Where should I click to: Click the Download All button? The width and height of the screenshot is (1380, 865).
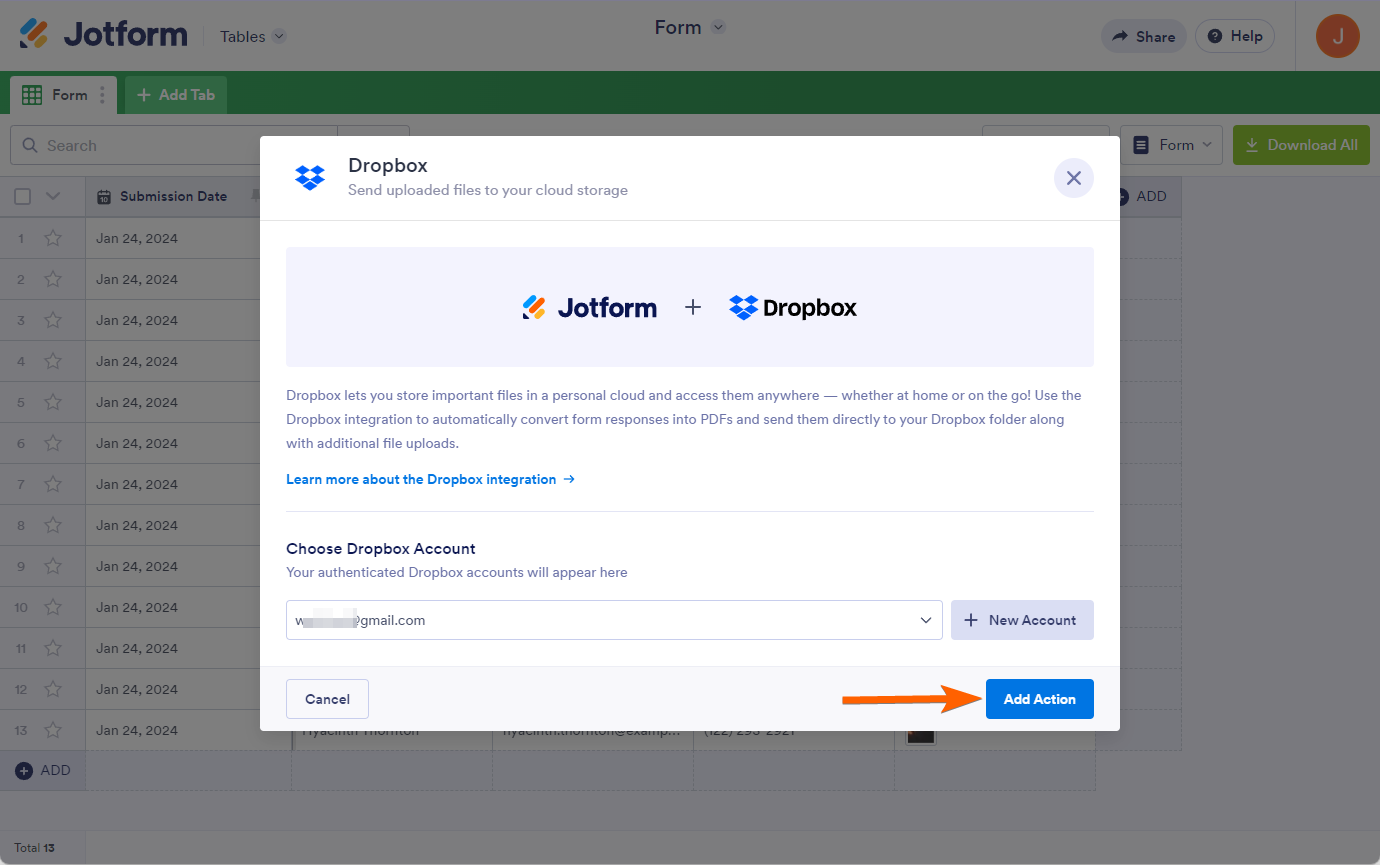pos(1301,145)
